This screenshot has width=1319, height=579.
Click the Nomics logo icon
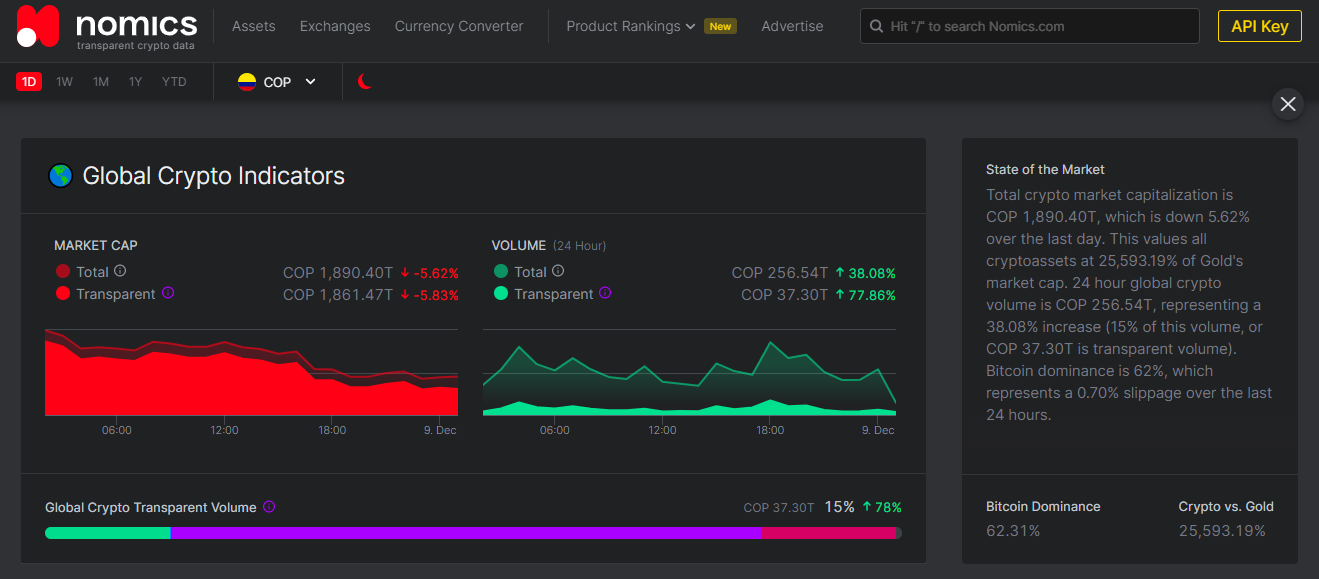pos(39,27)
